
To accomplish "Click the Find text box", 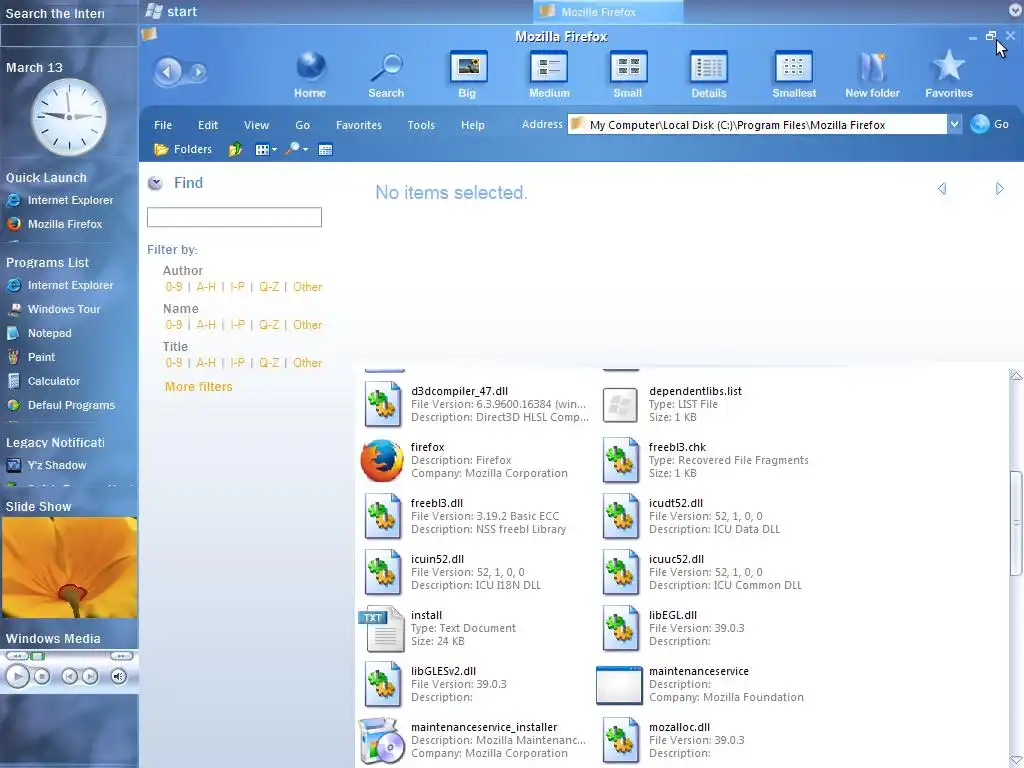I will 234,217.
